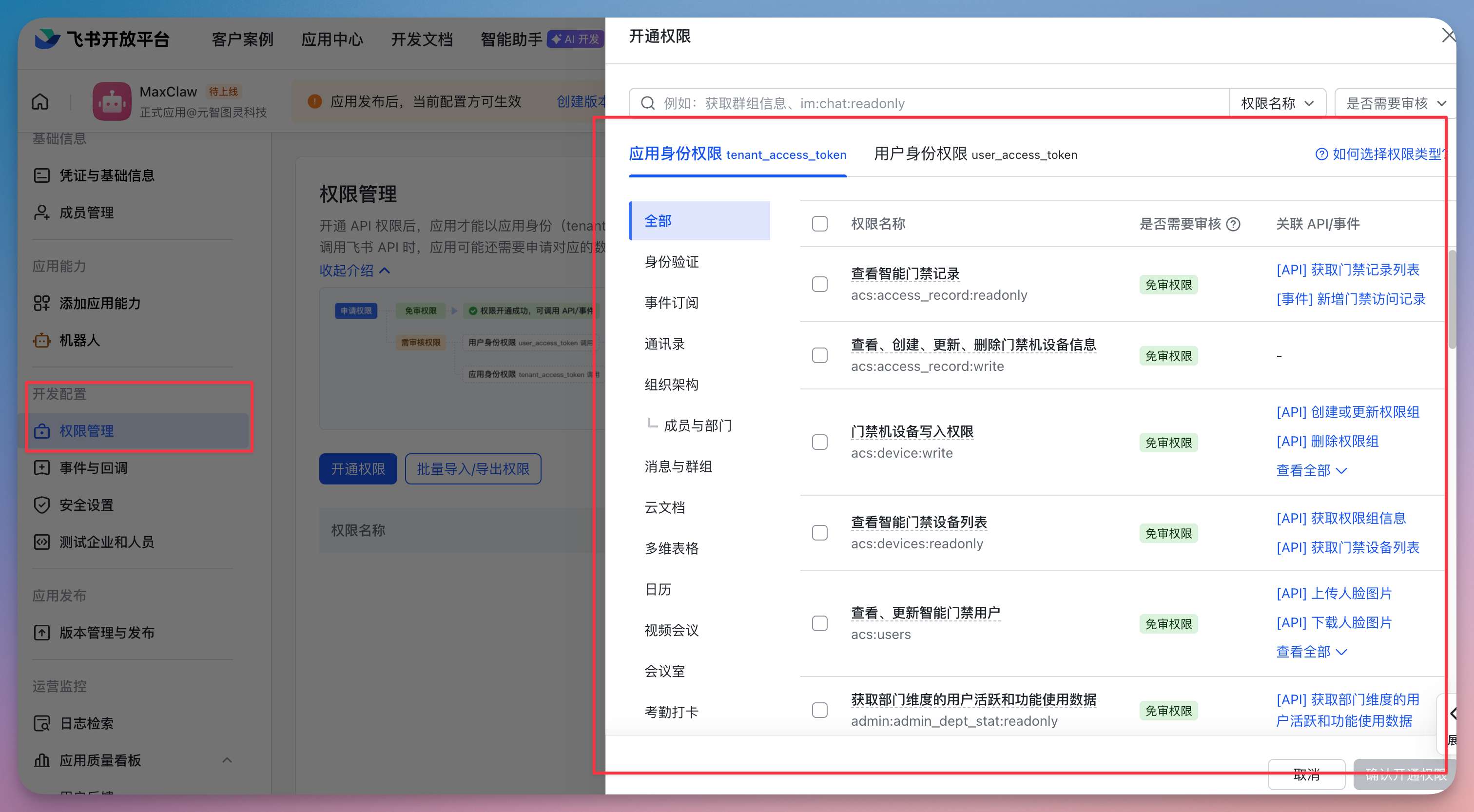Switch to 应用身份权限 tenant_access_token tab
This screenshot has width=1474, height=812.
click(737, 154)
